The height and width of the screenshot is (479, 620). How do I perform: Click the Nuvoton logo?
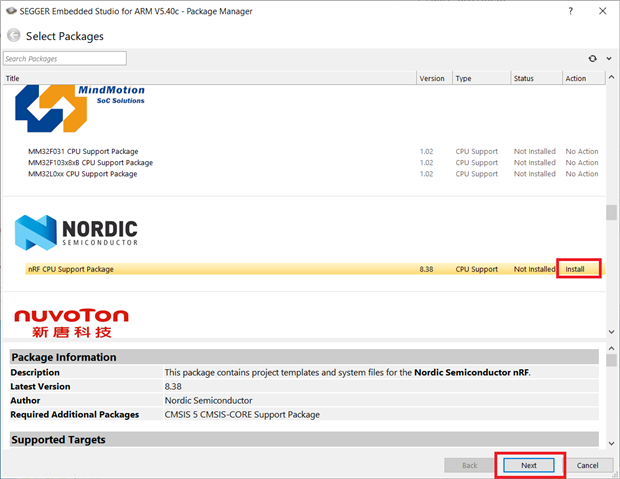point(72,323)
